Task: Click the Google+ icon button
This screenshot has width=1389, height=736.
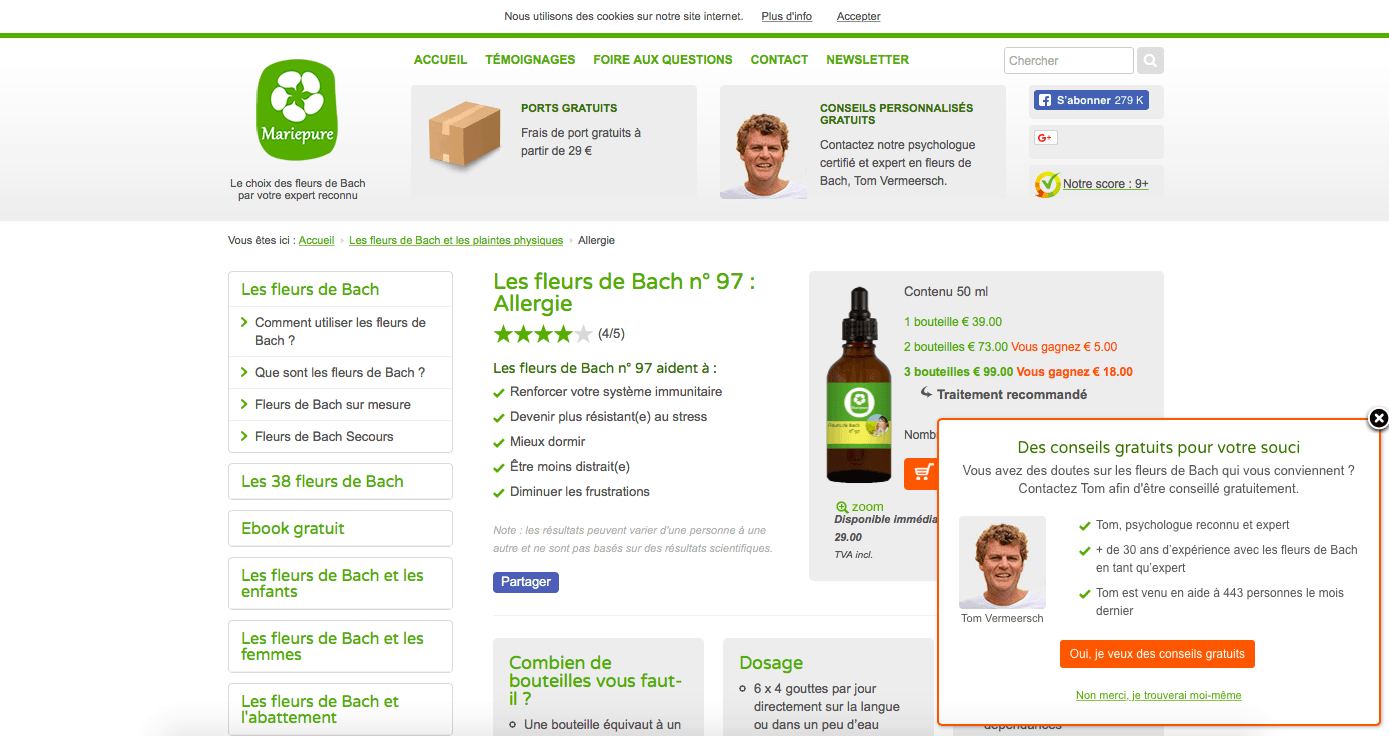Action: tap(1046, 138)
